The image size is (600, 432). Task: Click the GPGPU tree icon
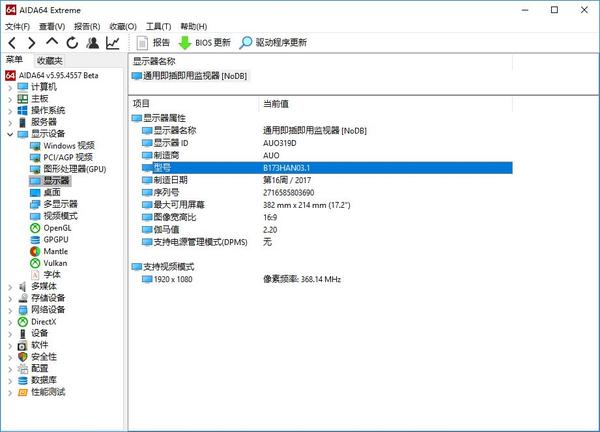pos(35,240)
